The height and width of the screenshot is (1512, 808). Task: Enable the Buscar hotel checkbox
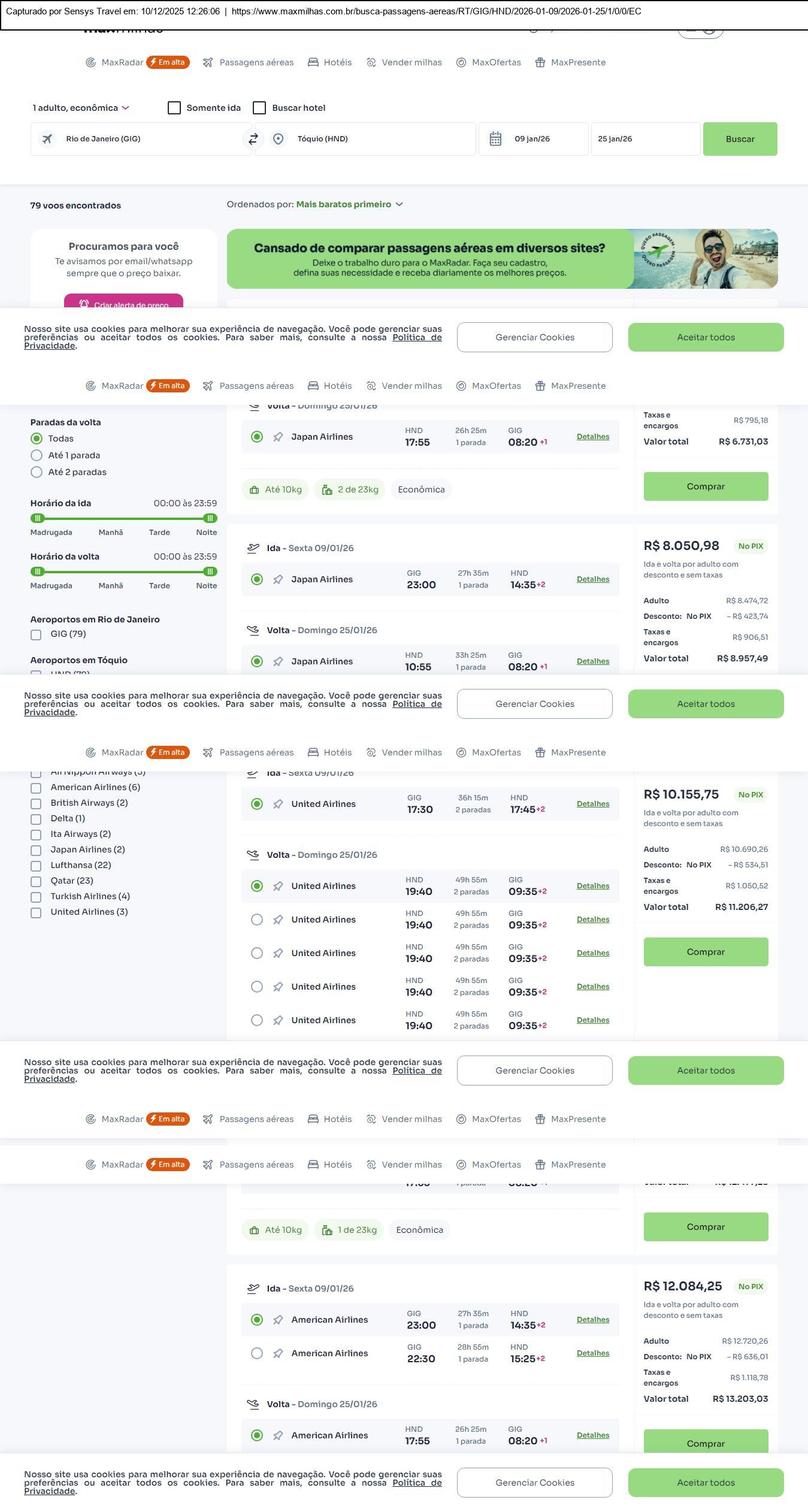(259, 108)
